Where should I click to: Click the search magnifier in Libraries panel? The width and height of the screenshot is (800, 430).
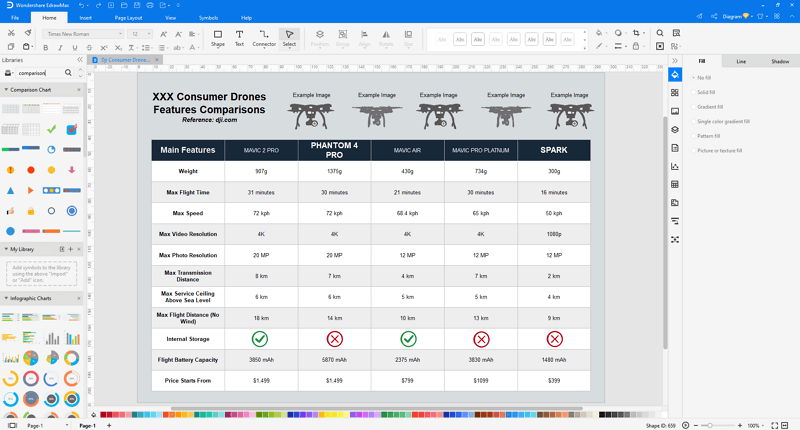[x=68, y=73]
